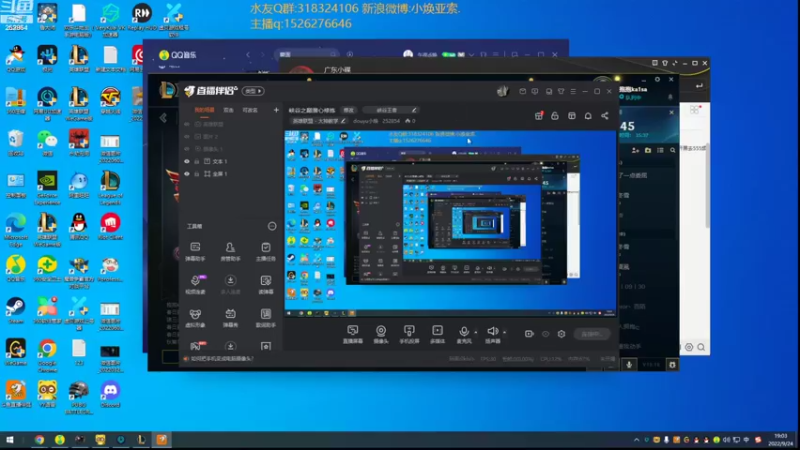Select 全屏 1 source row
The height and width of the screenshot is (450, 800).
click(x=231, y=174)
